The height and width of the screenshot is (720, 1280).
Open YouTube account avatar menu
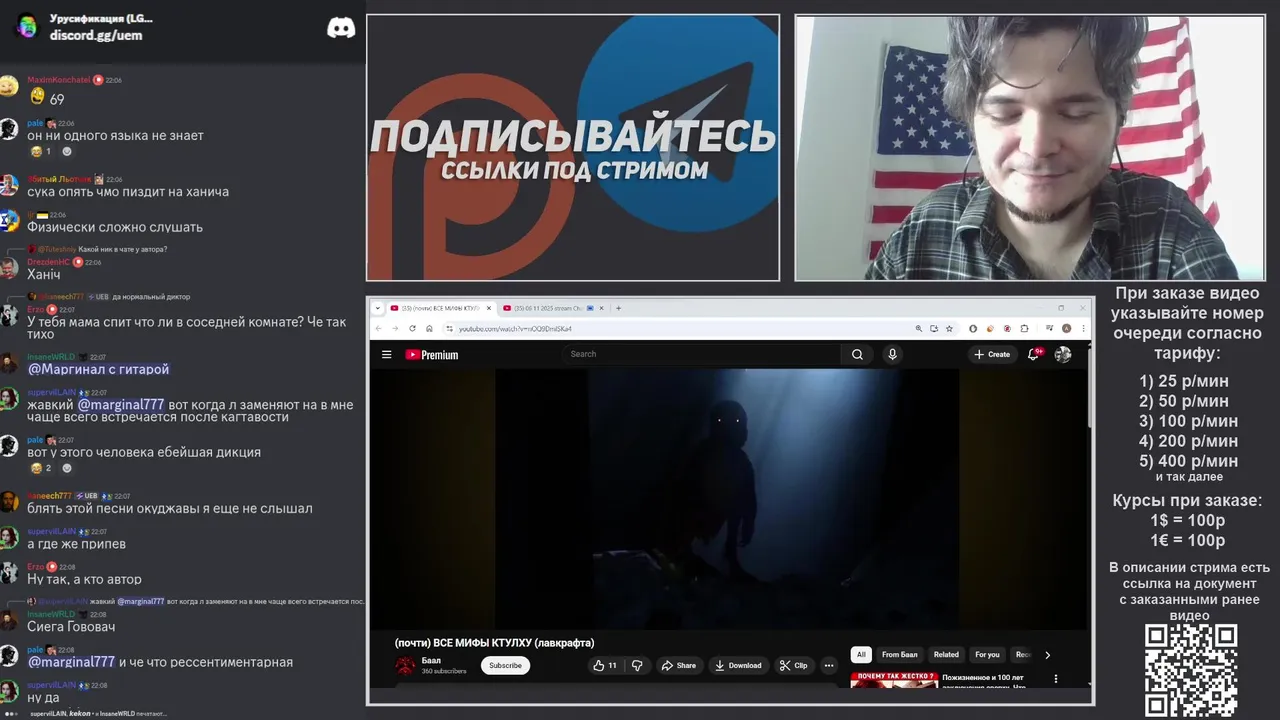[x=1063, y=354]
